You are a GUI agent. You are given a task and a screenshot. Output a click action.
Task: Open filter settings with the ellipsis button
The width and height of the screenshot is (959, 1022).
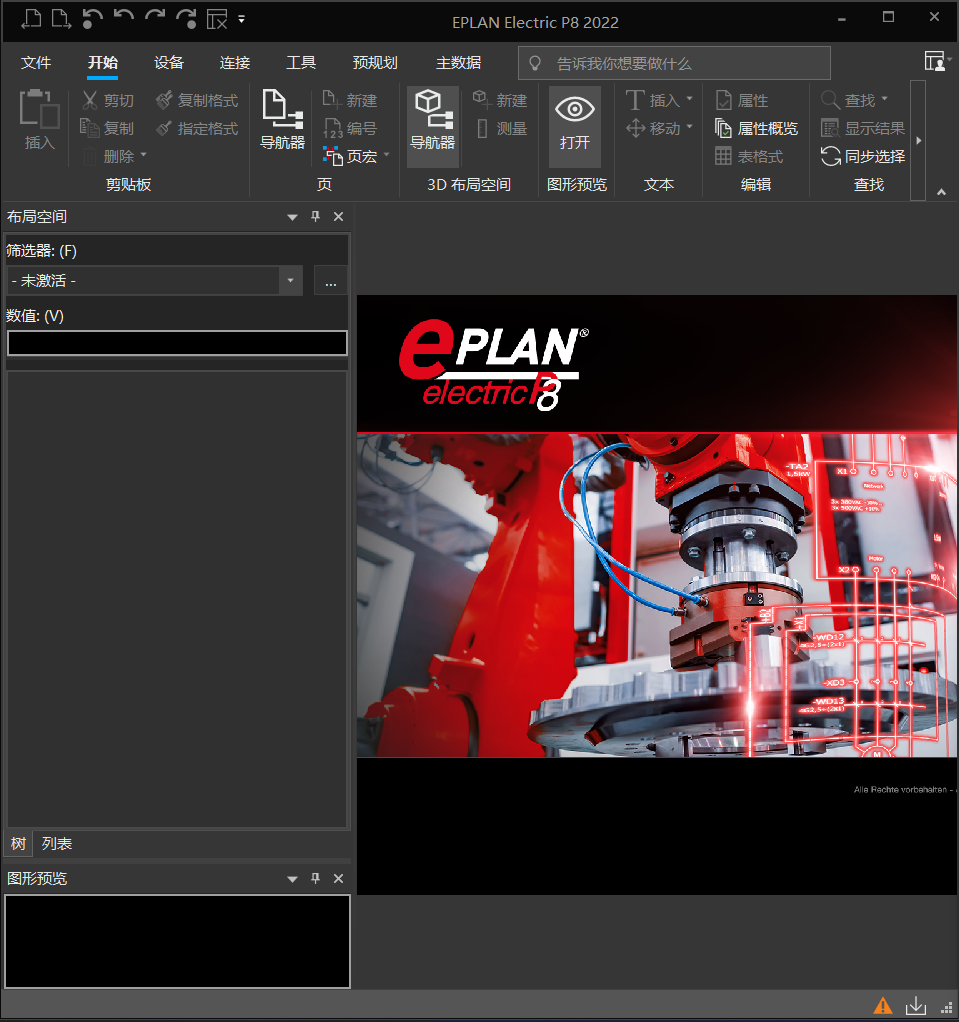[330, 281]
